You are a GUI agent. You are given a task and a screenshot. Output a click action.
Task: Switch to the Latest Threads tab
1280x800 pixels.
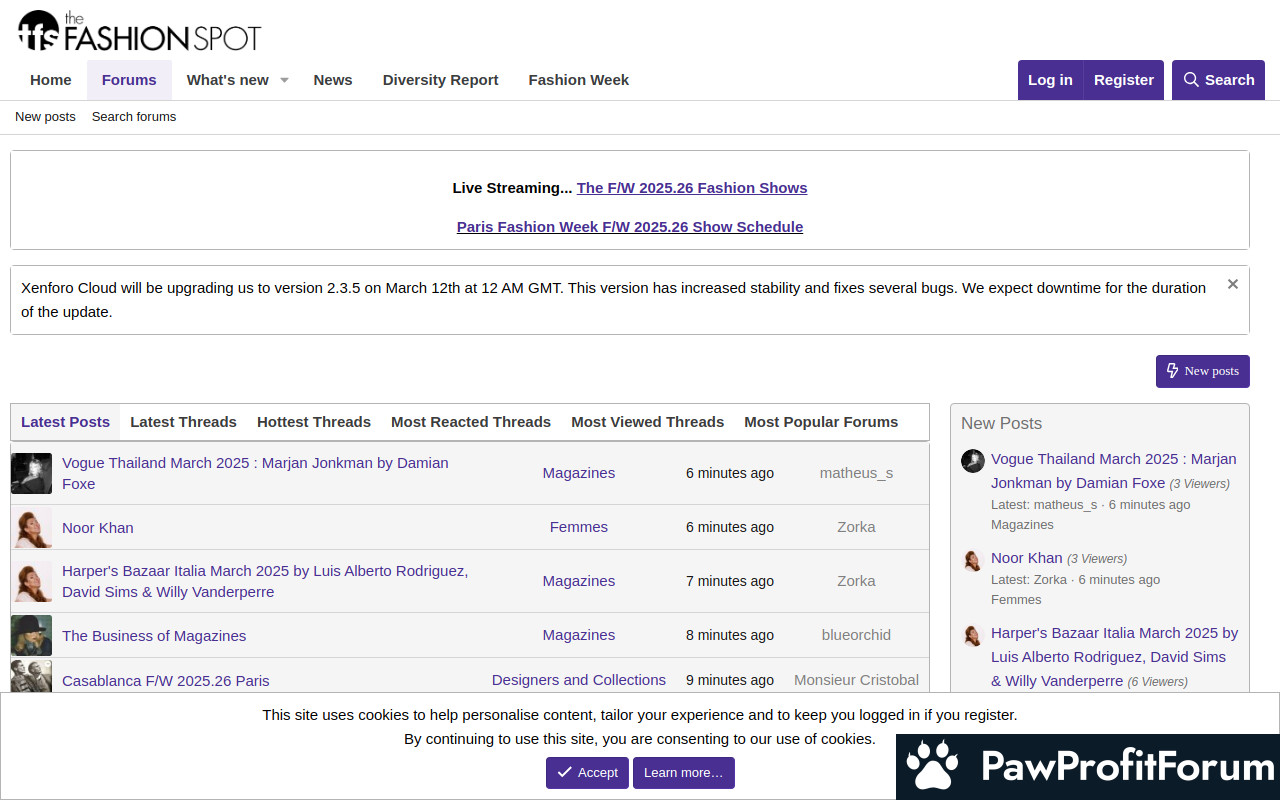tap(183, 422)
